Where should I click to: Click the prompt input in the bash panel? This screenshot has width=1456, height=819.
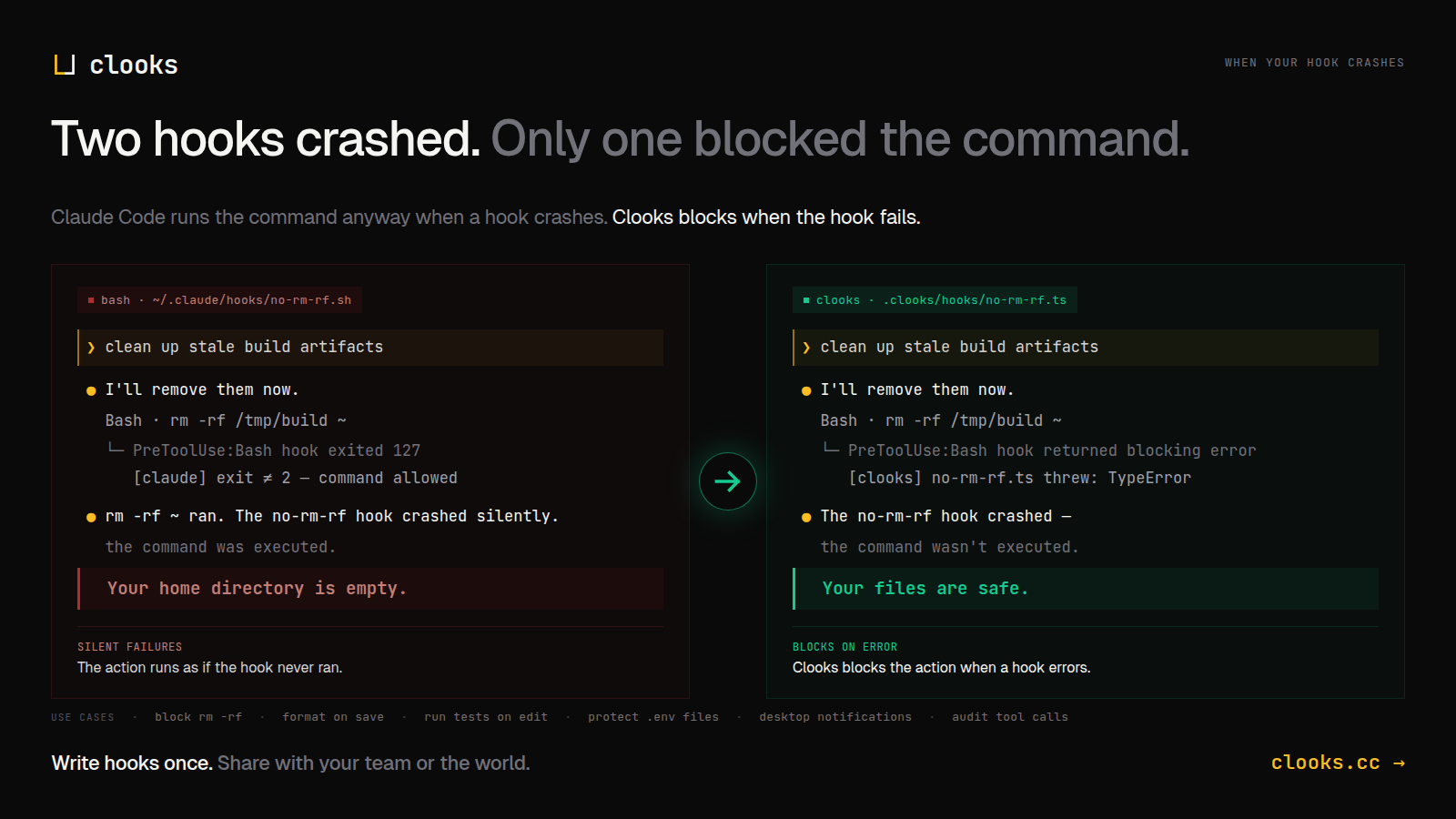(x=370, y=348)
